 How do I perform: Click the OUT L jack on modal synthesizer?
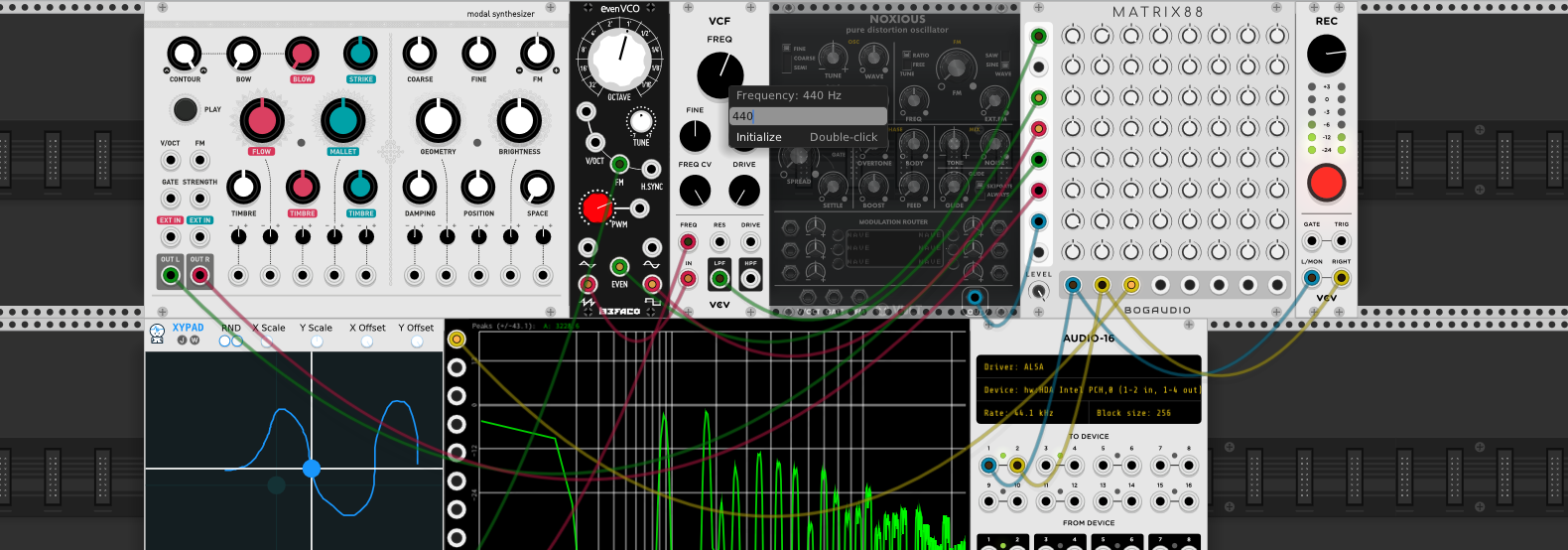(x=171, y=275)
